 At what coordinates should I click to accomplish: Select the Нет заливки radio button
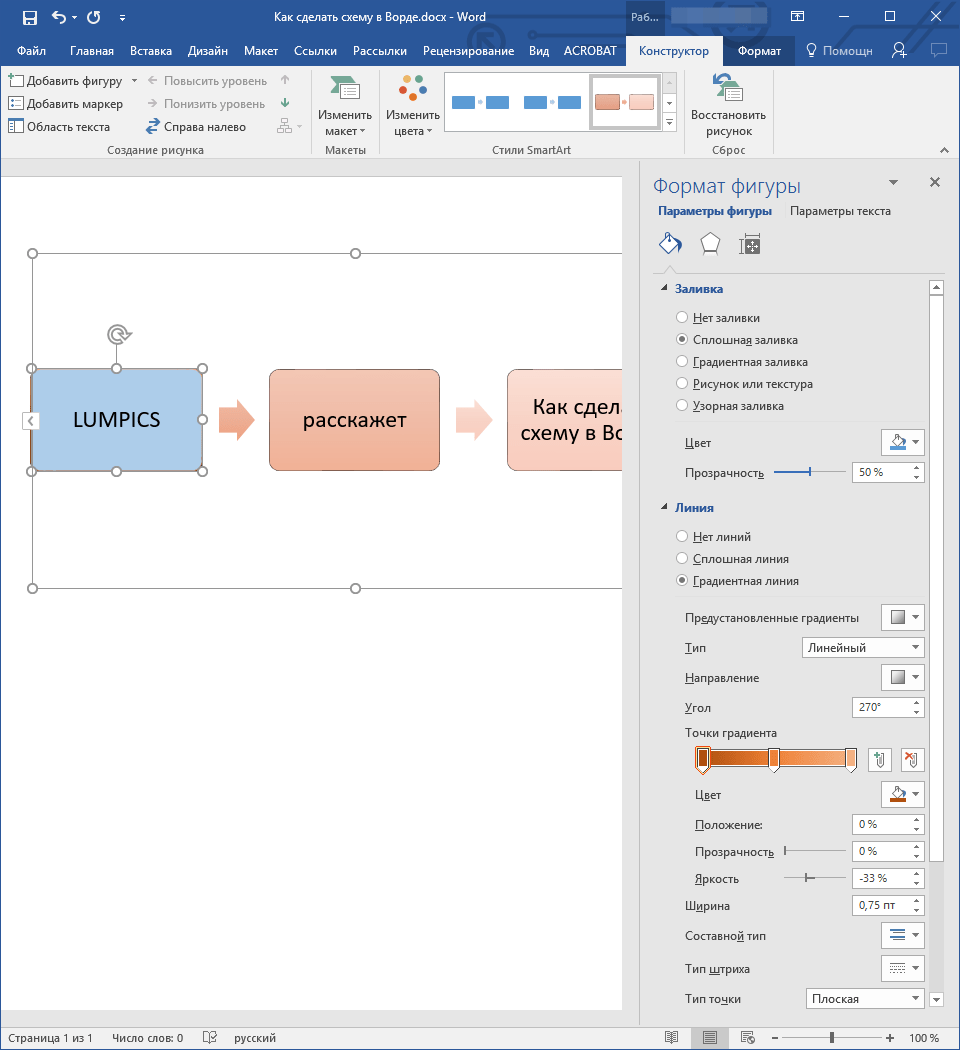pos(682,318)
